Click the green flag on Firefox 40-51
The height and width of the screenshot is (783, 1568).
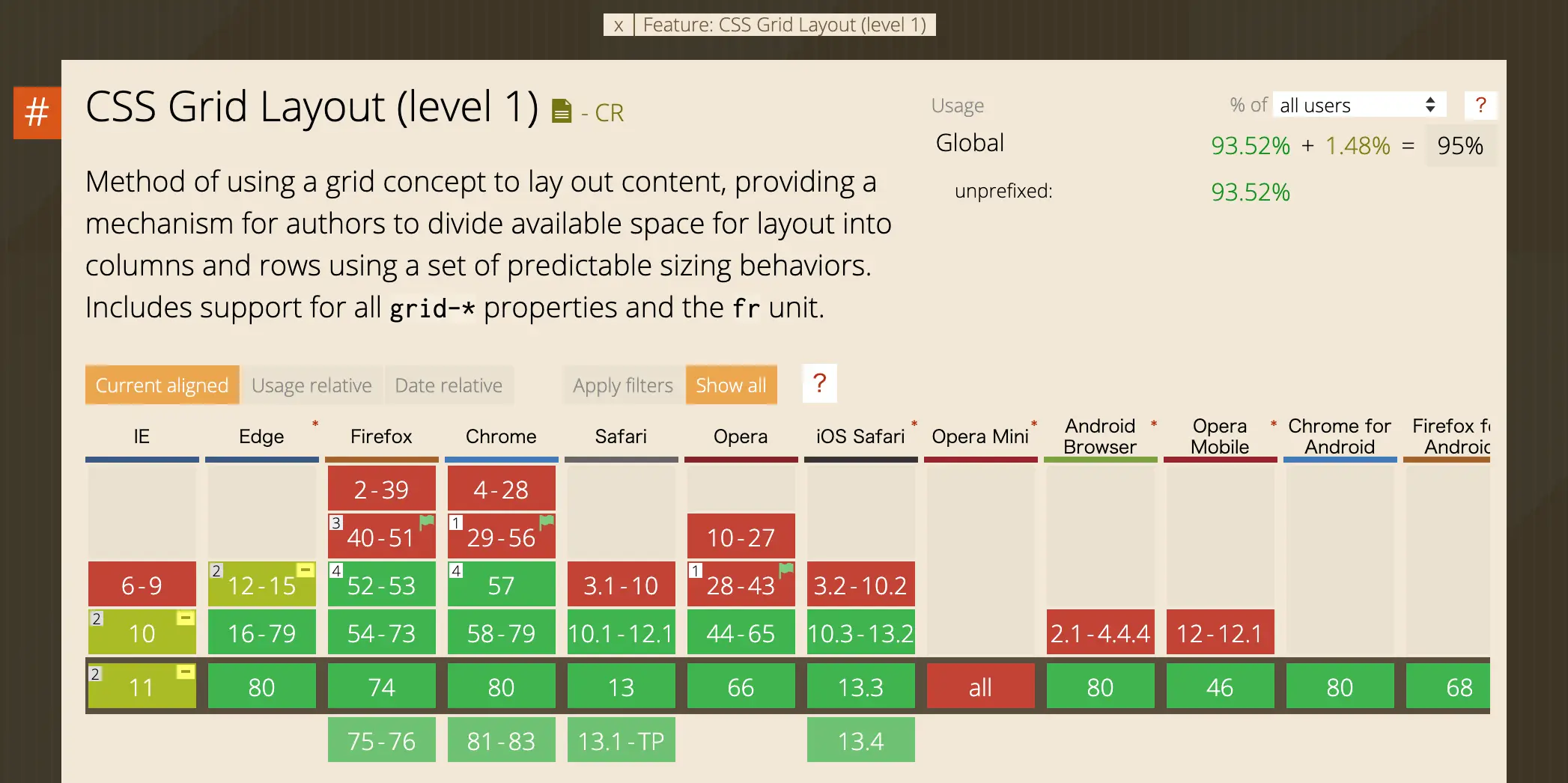coord(427,522)
